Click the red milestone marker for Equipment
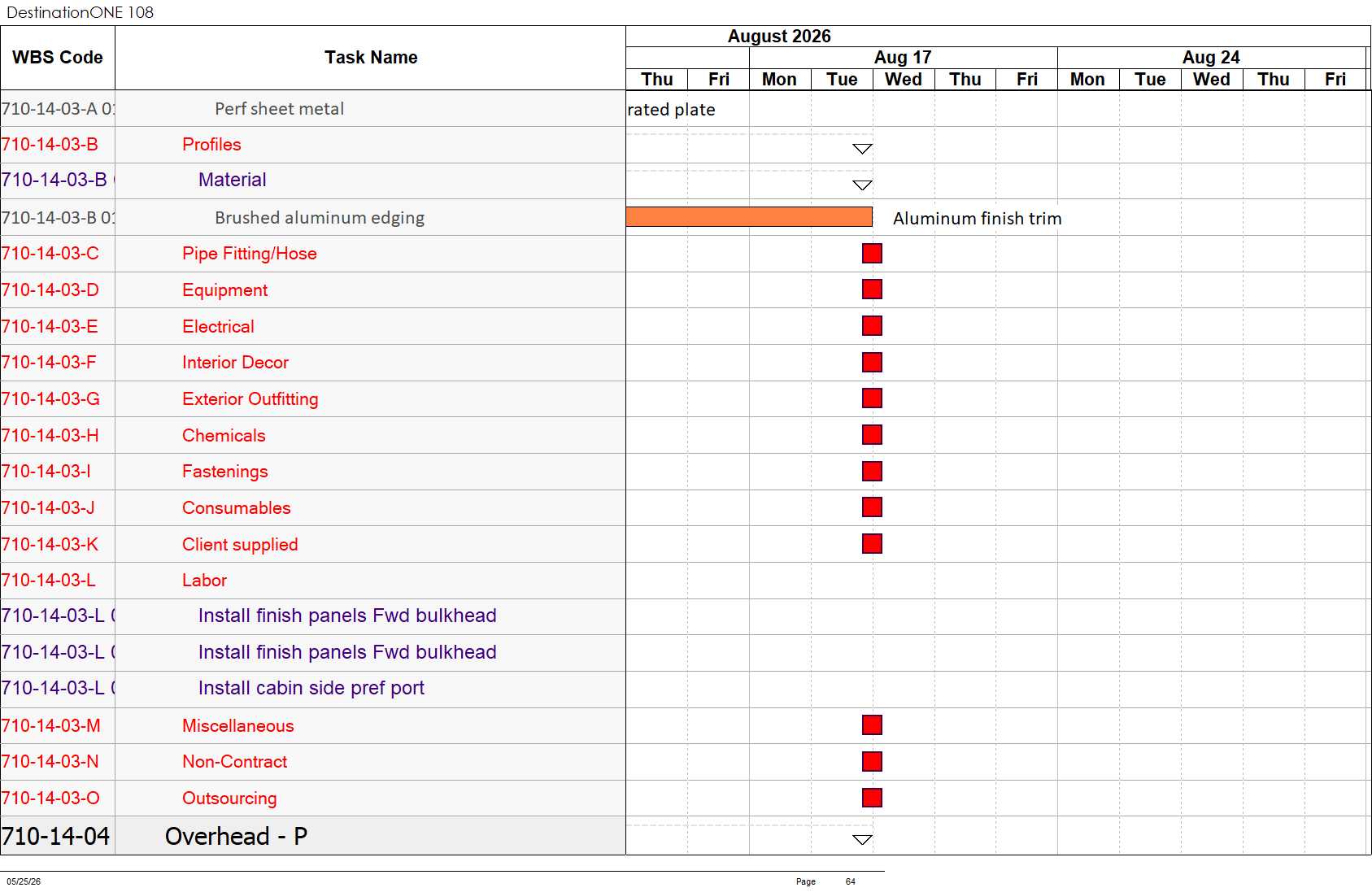Viewport: 1372px width, 892px height. [872, 289]
